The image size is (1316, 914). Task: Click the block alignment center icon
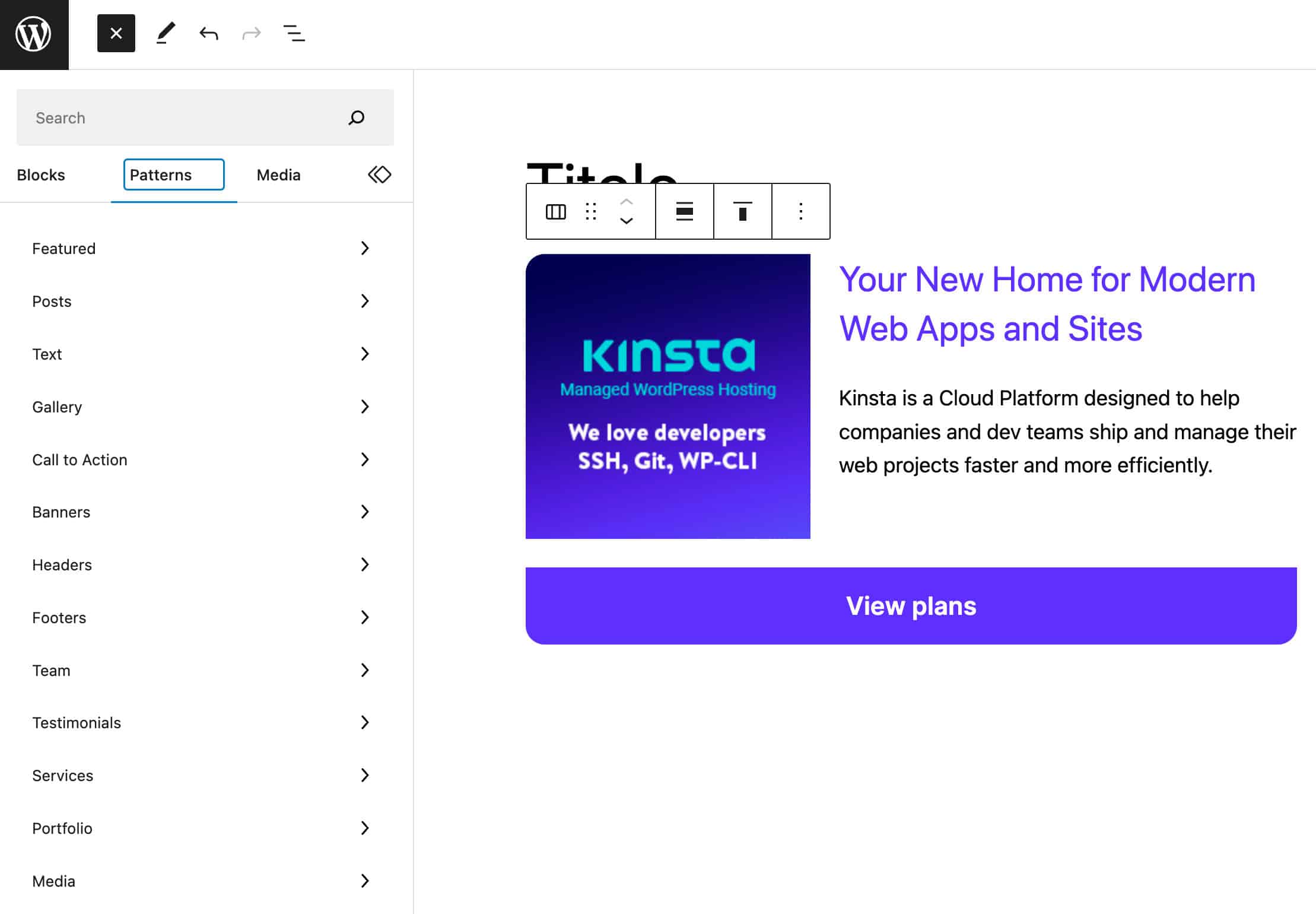pos(683,210)
